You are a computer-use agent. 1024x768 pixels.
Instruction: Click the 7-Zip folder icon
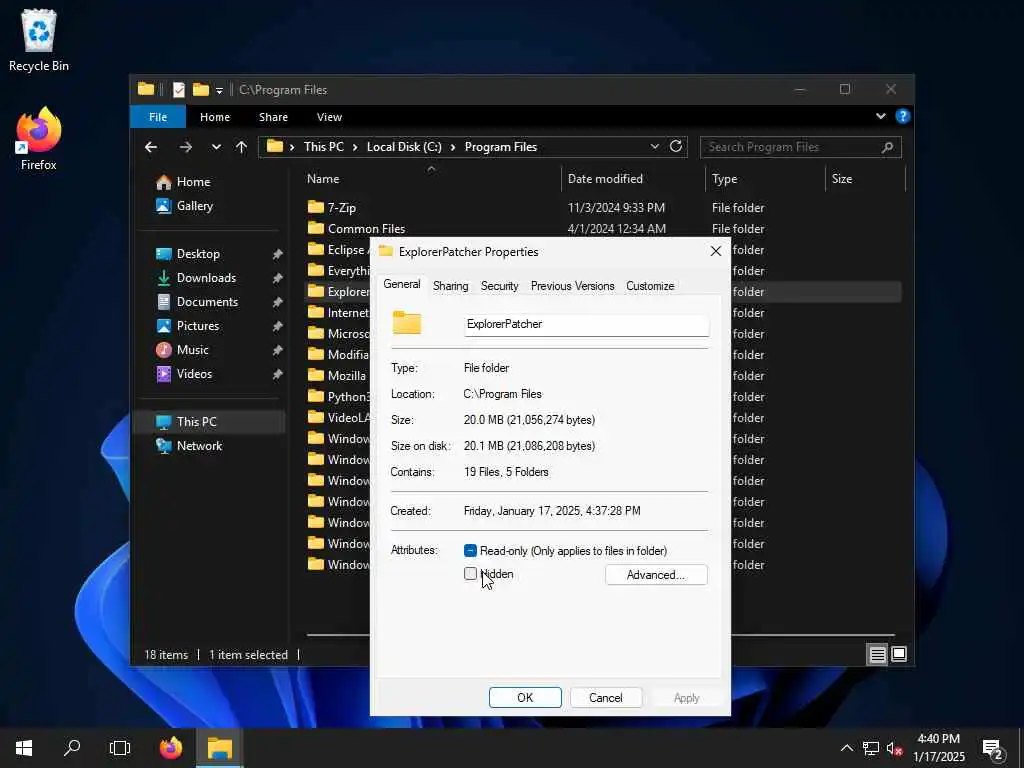click(x=316, y=207)
